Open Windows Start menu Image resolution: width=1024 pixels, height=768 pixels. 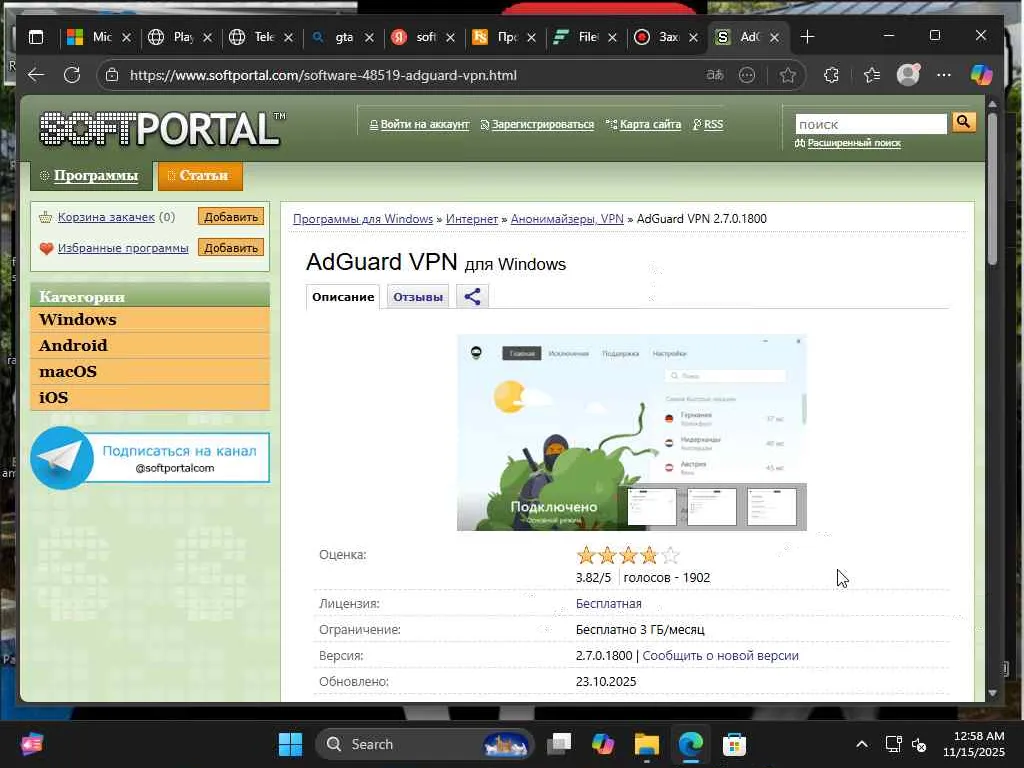(x=291, y=744)
